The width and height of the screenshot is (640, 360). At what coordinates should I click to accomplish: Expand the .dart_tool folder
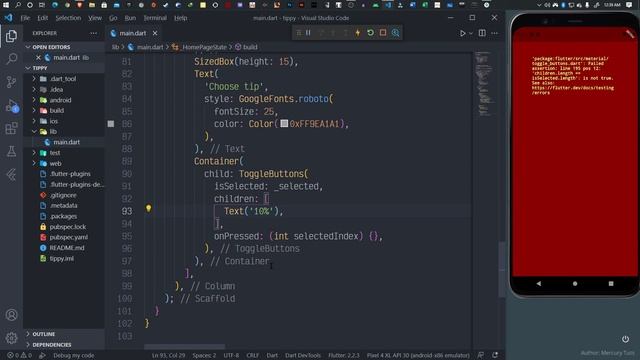63,79
